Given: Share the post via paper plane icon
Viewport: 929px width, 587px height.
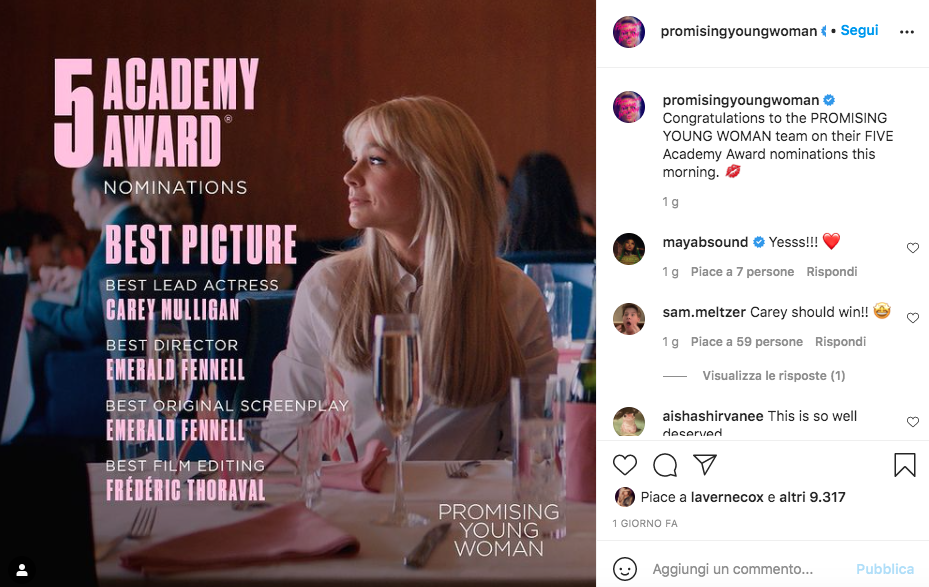Looking at the screenshot, I should click(x=705, y=464).
